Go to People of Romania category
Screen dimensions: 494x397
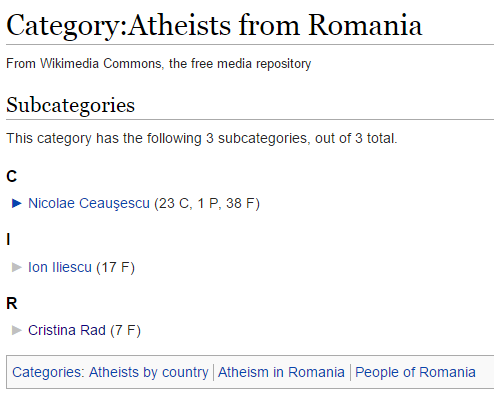pos(415,372)
